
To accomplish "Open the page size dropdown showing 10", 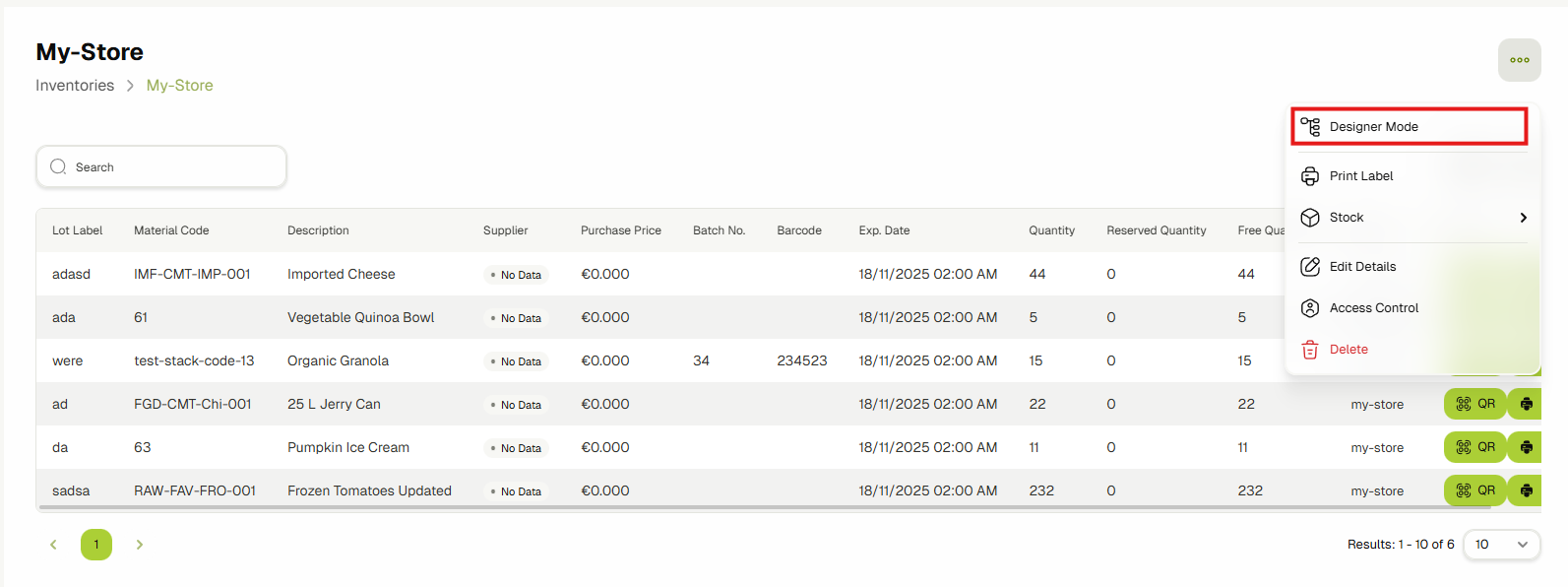I will click(x=1501, y=545).
